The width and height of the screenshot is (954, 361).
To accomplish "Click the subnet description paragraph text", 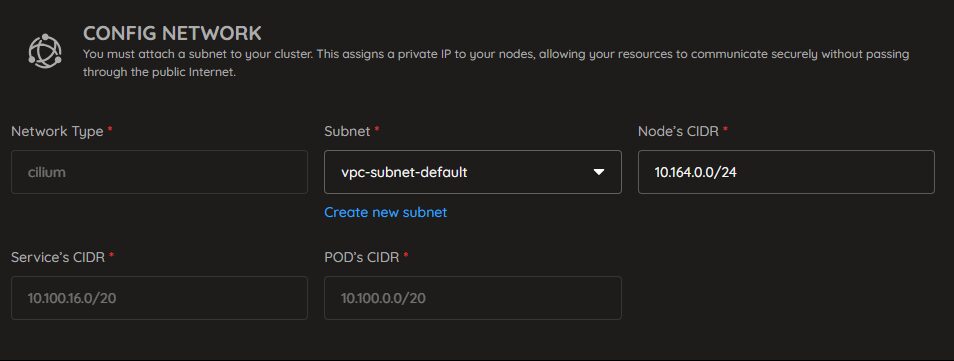I will (496, 63).
